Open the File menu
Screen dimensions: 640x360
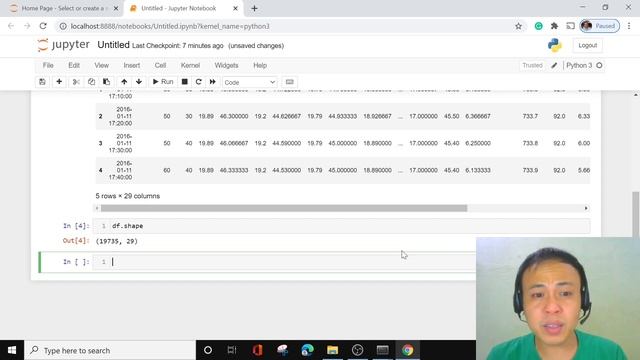pyautogui.click(x=48, y=65)
